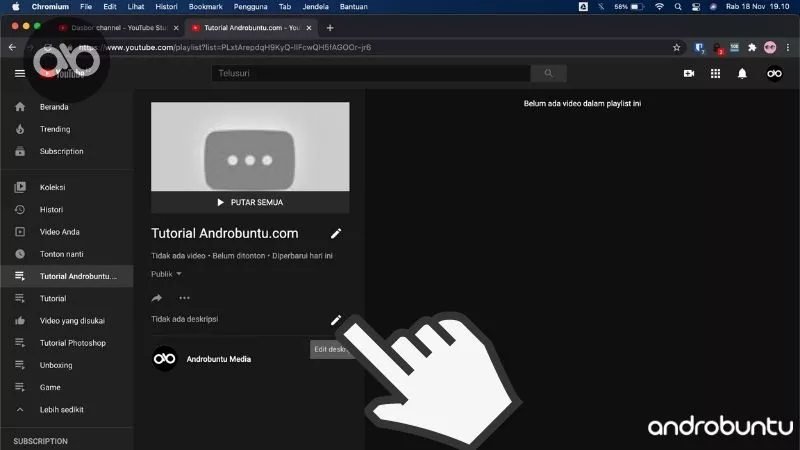Go back with the browser arrow
The height and width of the screenshot is (450, 800).
point(12,47)
